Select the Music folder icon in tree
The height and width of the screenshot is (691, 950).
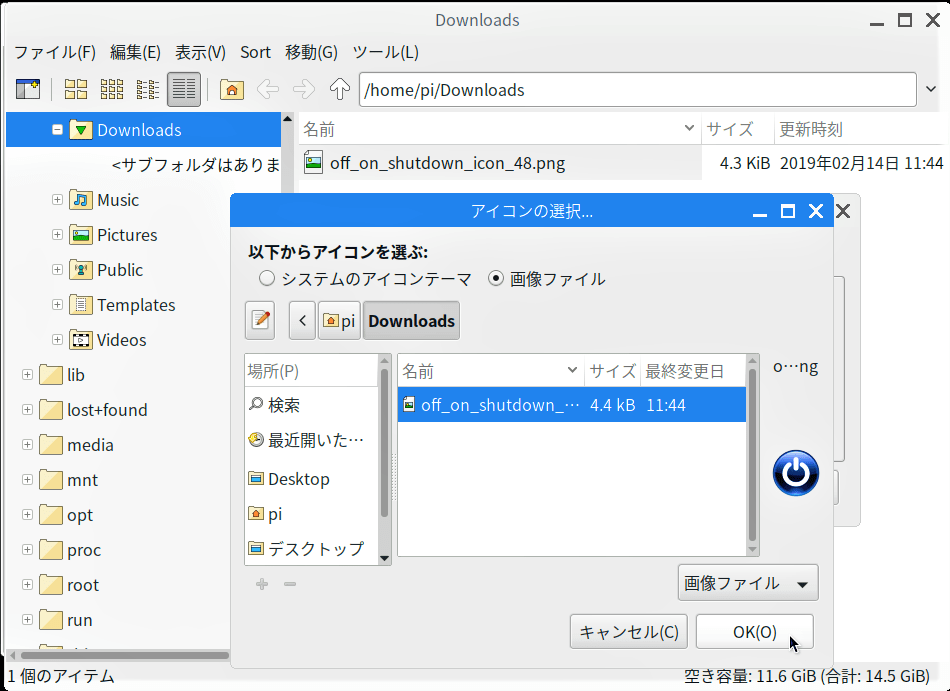click(x=81, y=200)
